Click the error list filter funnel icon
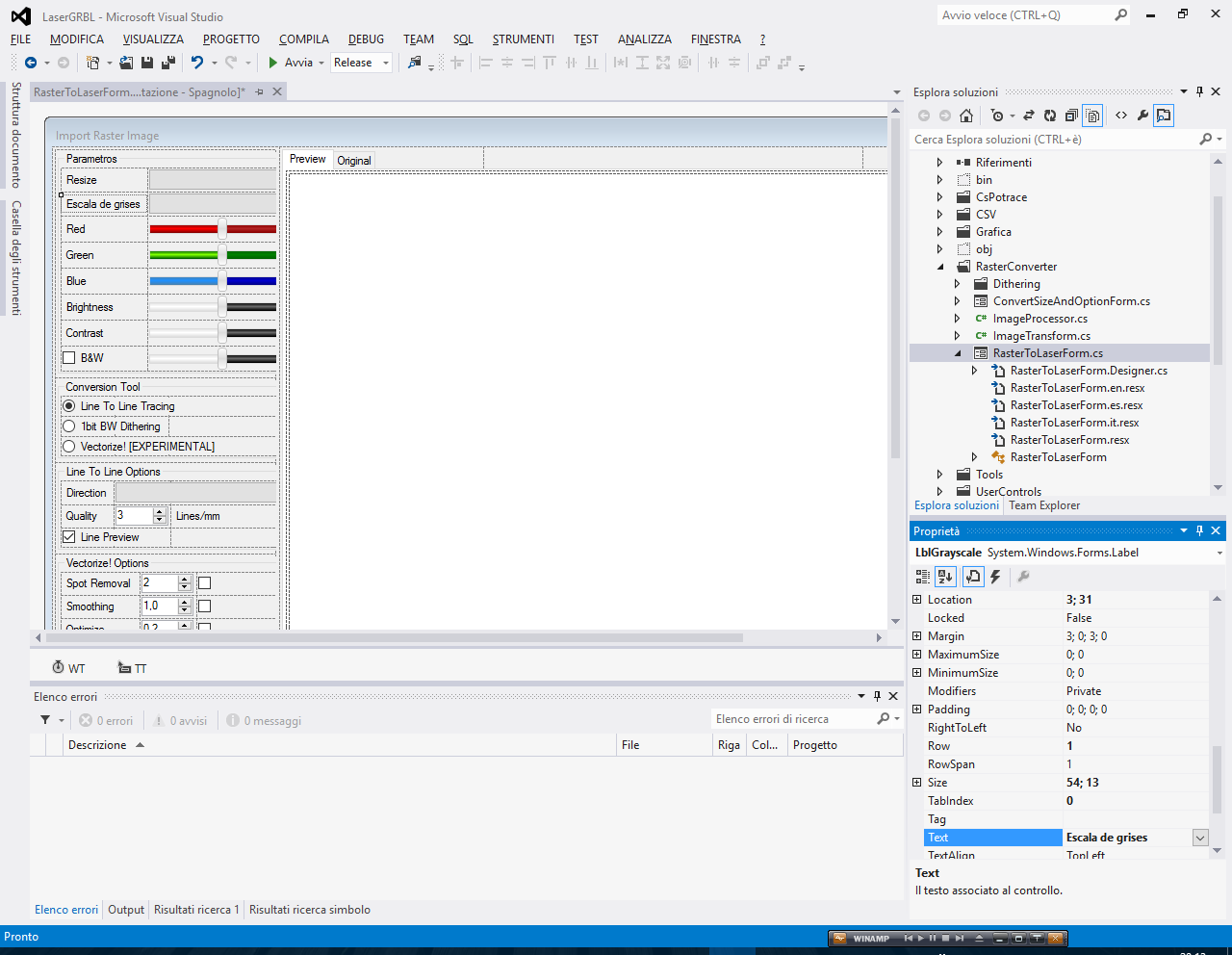 tap(45, 720)
